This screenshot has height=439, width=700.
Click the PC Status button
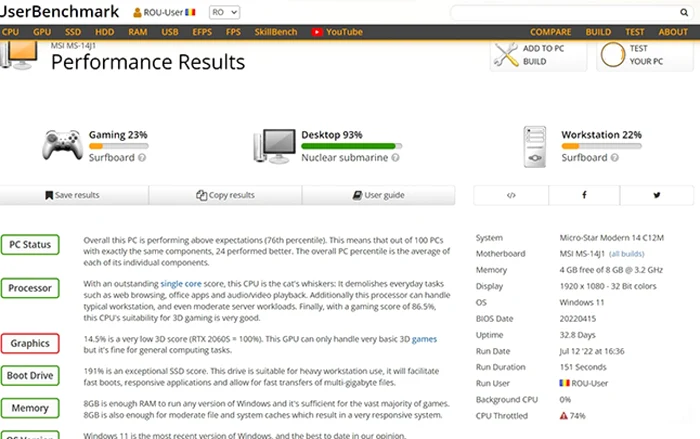[30, 245]
